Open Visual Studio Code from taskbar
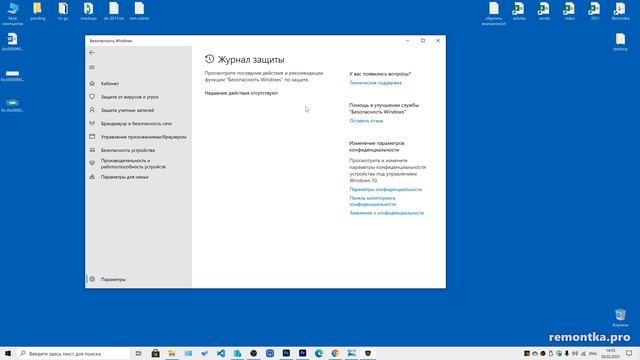 tap(221, 353)
